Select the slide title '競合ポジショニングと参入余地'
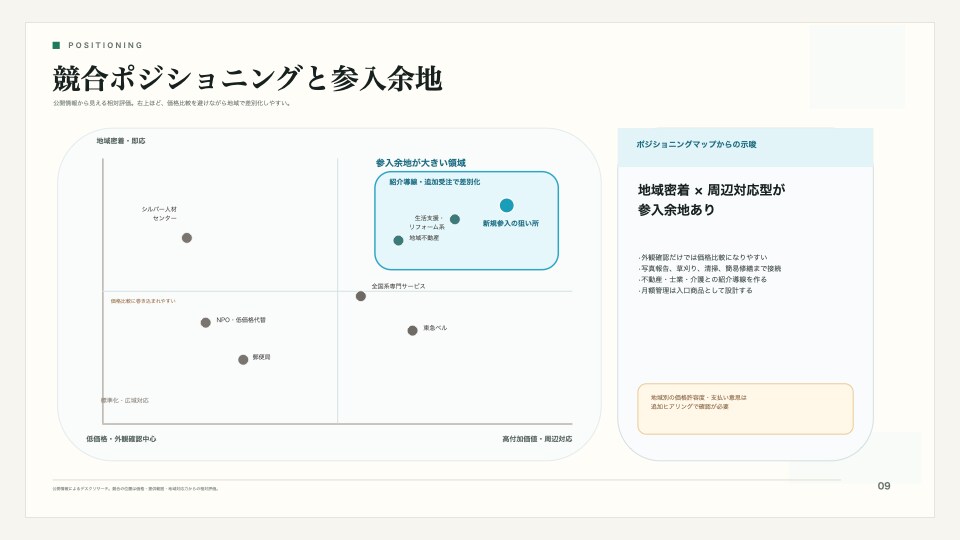This screenshot has width=960, height=540. (247, 78)
